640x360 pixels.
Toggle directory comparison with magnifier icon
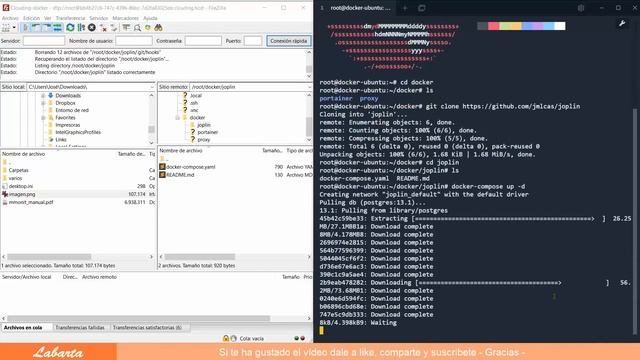tap(137, 28)
